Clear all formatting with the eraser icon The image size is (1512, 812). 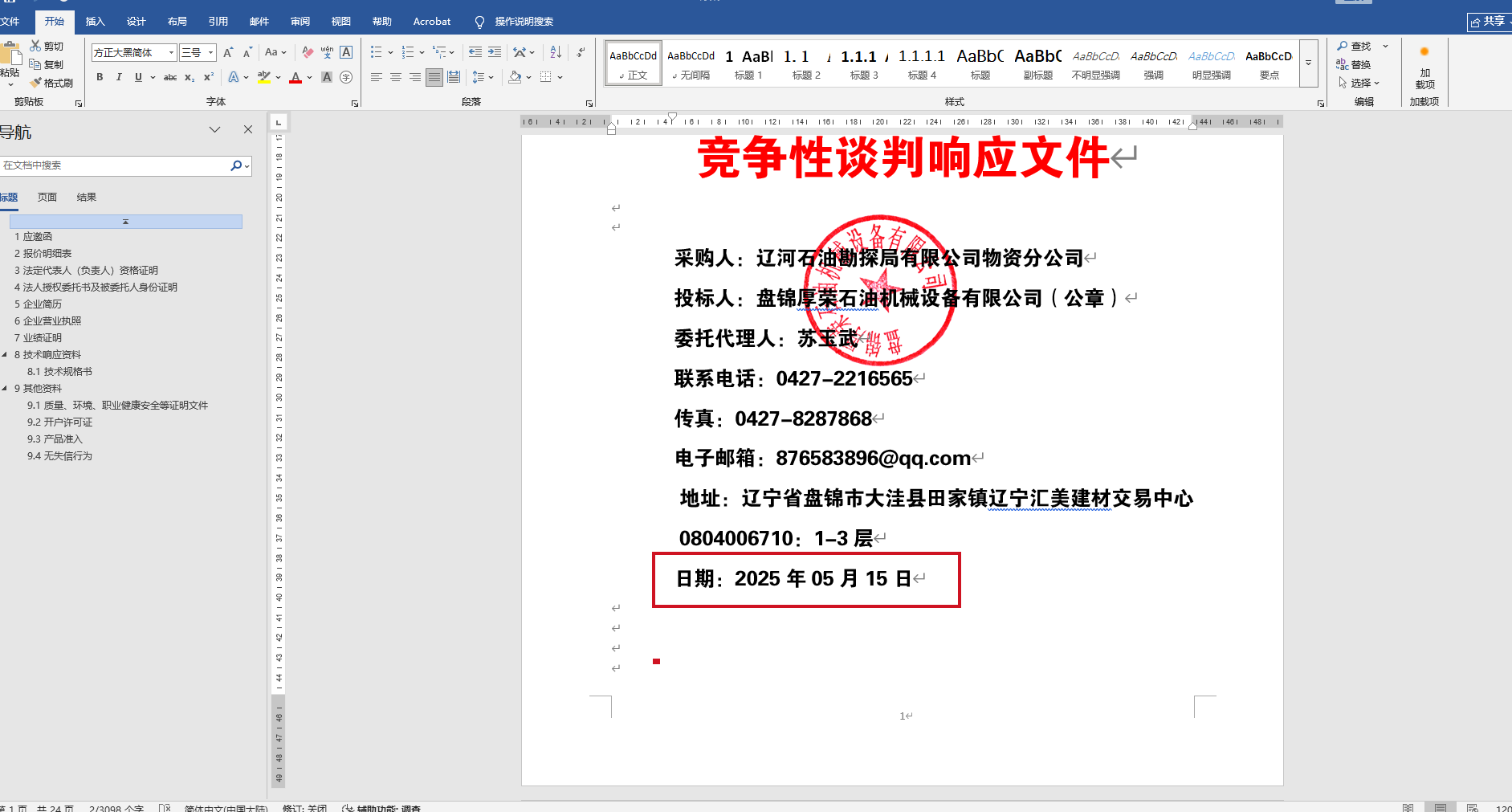[308, 53]
